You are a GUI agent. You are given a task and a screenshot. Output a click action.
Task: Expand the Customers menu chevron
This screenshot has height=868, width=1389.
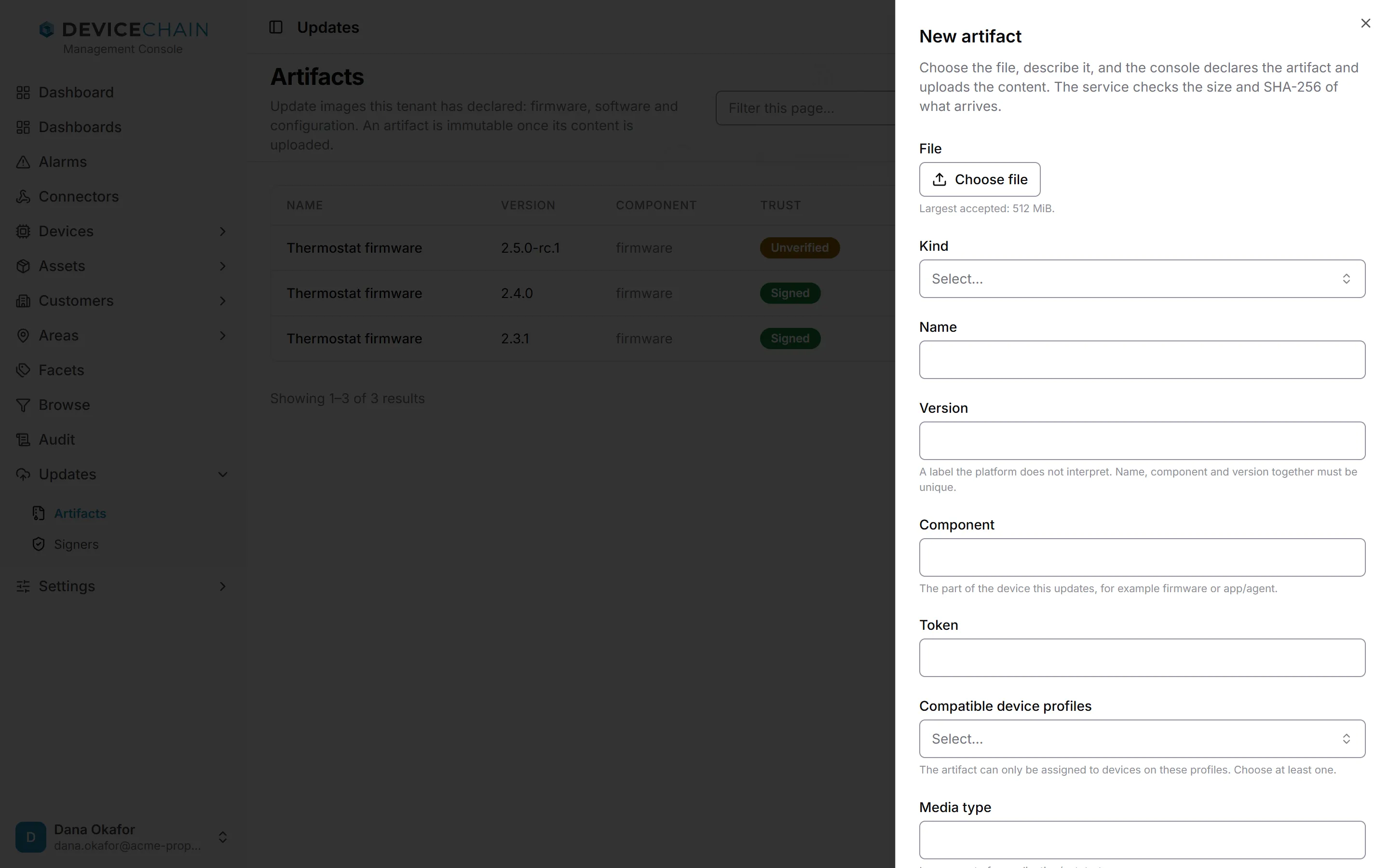click(x=223, y=301)
